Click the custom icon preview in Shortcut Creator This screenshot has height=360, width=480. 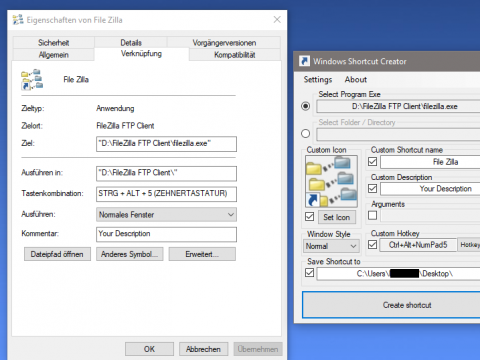pos(331,182)
